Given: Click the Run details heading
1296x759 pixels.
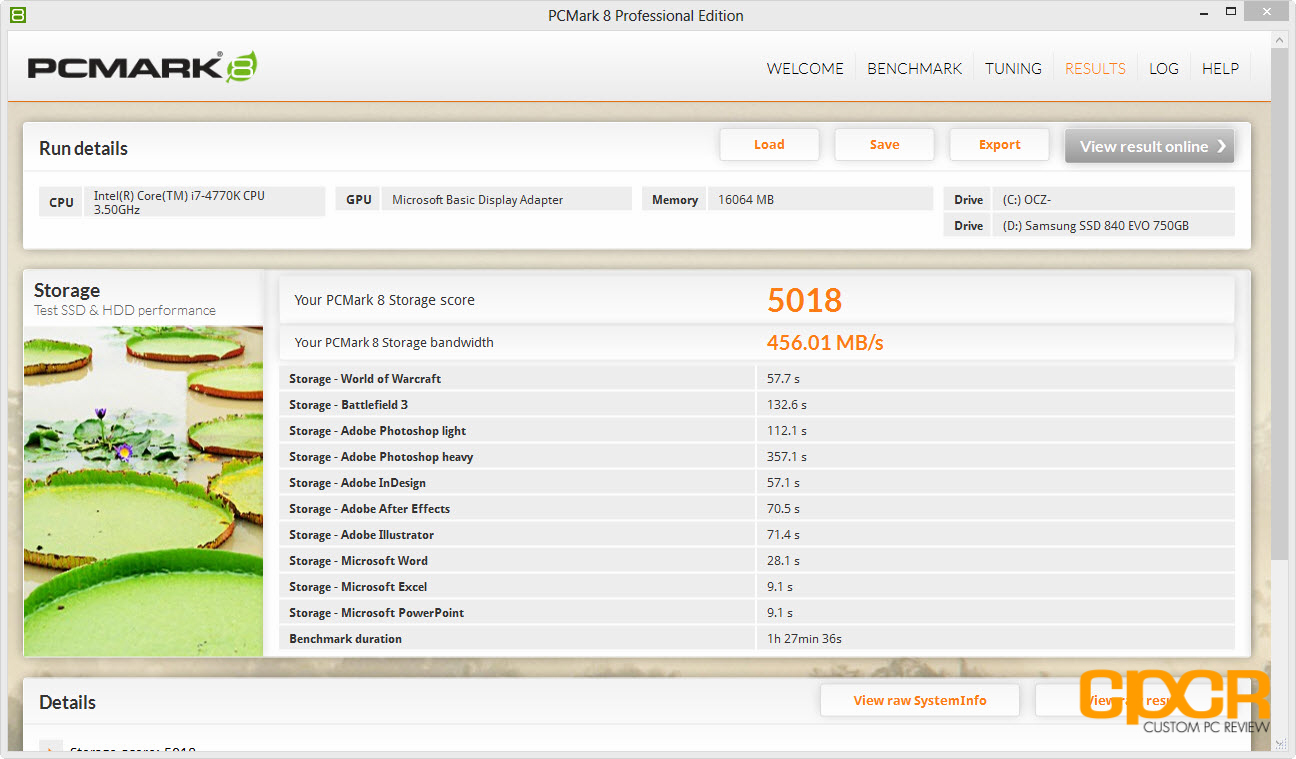Looking at the screenshot, I should 83,148.
